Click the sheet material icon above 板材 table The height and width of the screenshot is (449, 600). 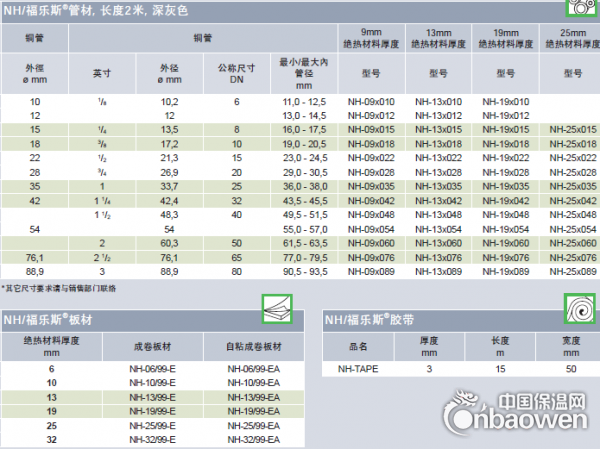point(277,309)
